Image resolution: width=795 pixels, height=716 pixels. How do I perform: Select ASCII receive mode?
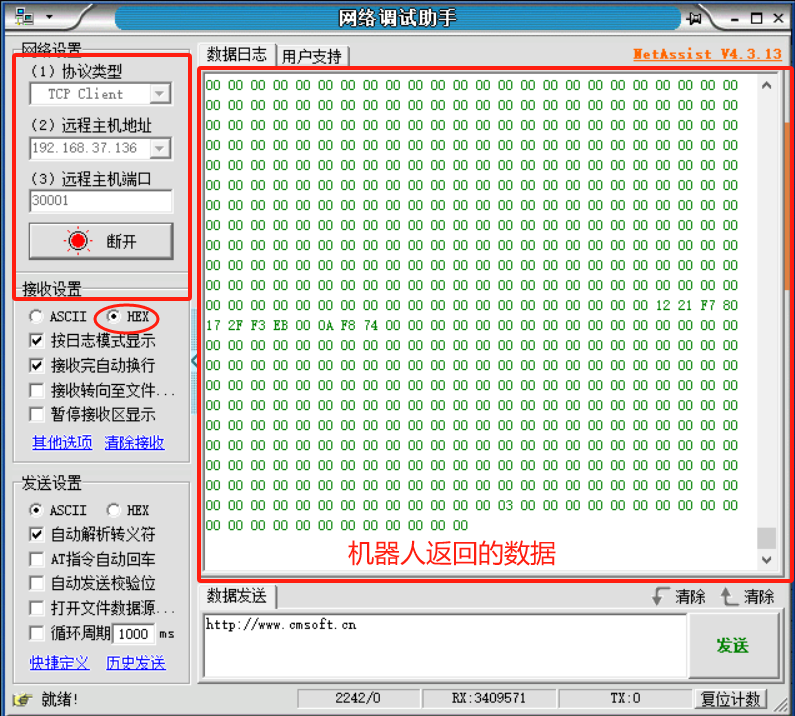(37, 316)
